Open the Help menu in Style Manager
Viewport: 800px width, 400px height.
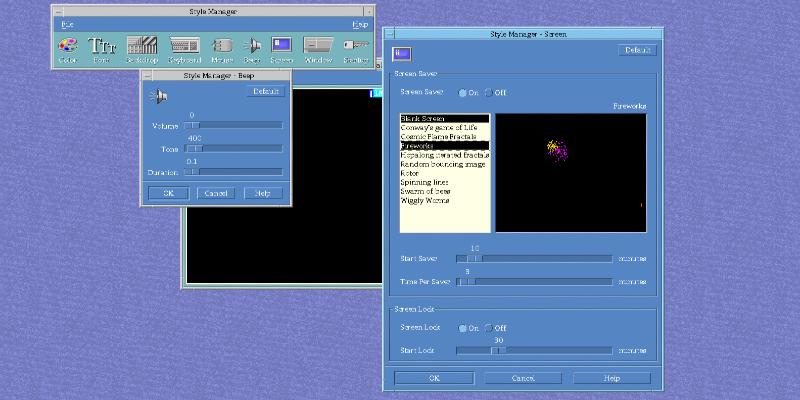[x=359, y=24]
